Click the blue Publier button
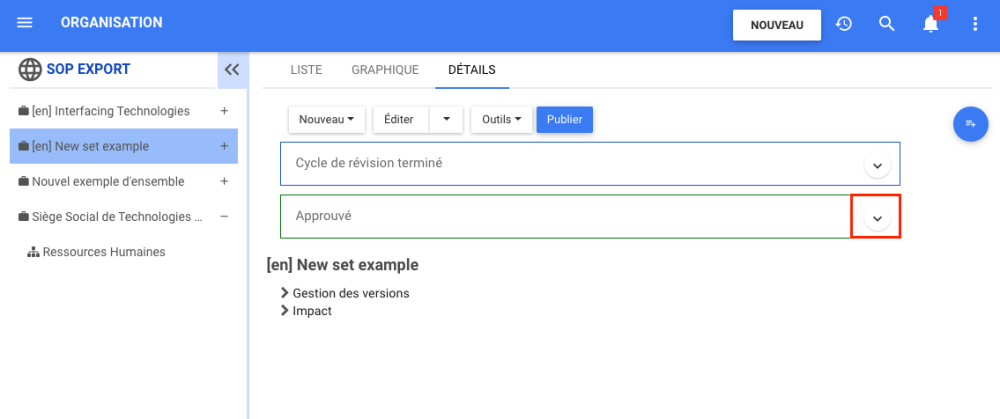The image size is (1000, 419). point(565,120)
